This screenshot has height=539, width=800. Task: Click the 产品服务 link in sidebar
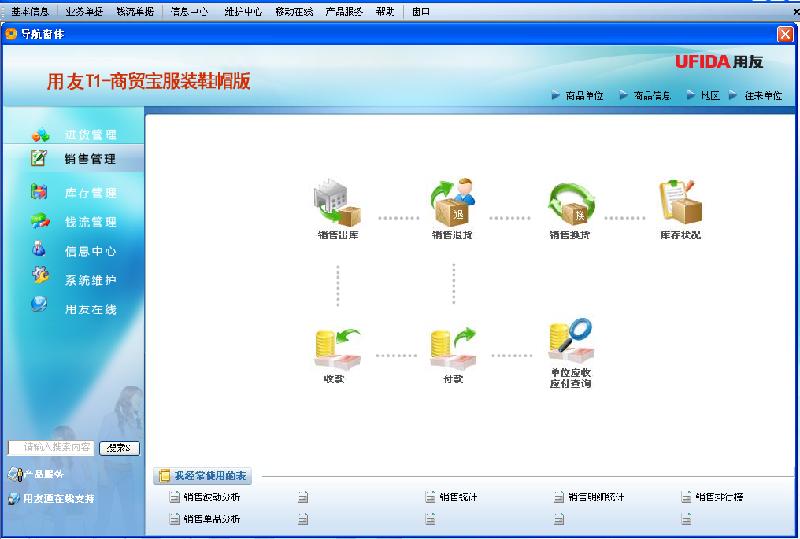tap(44, 474)
